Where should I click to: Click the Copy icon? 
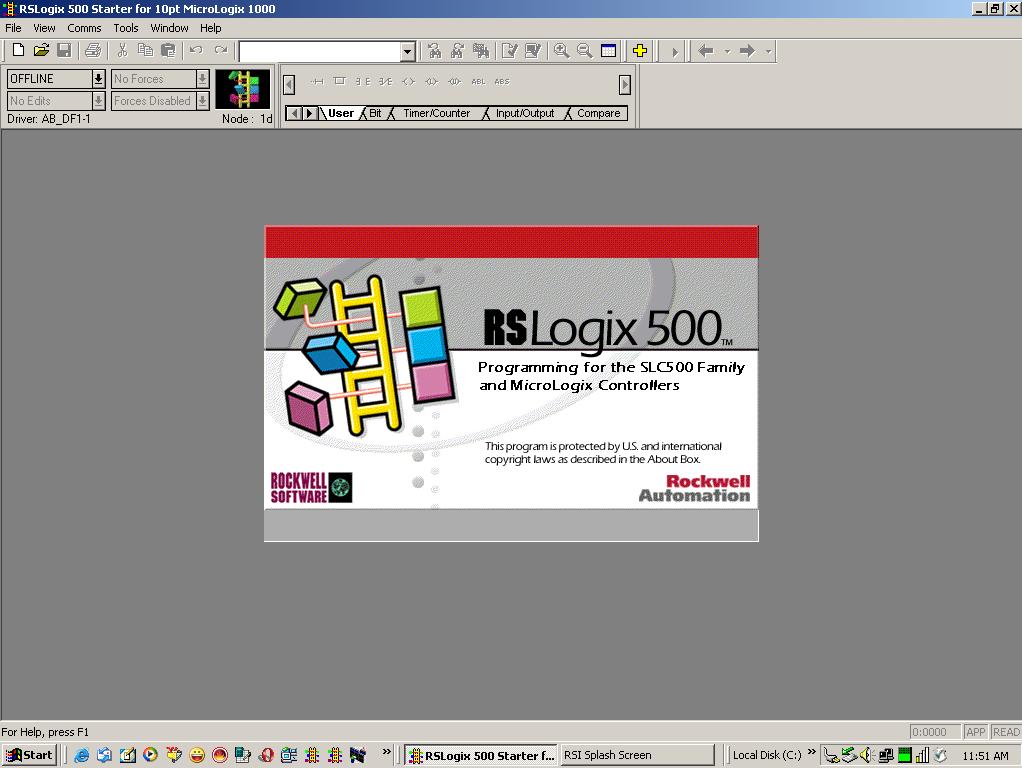point(145,51)
